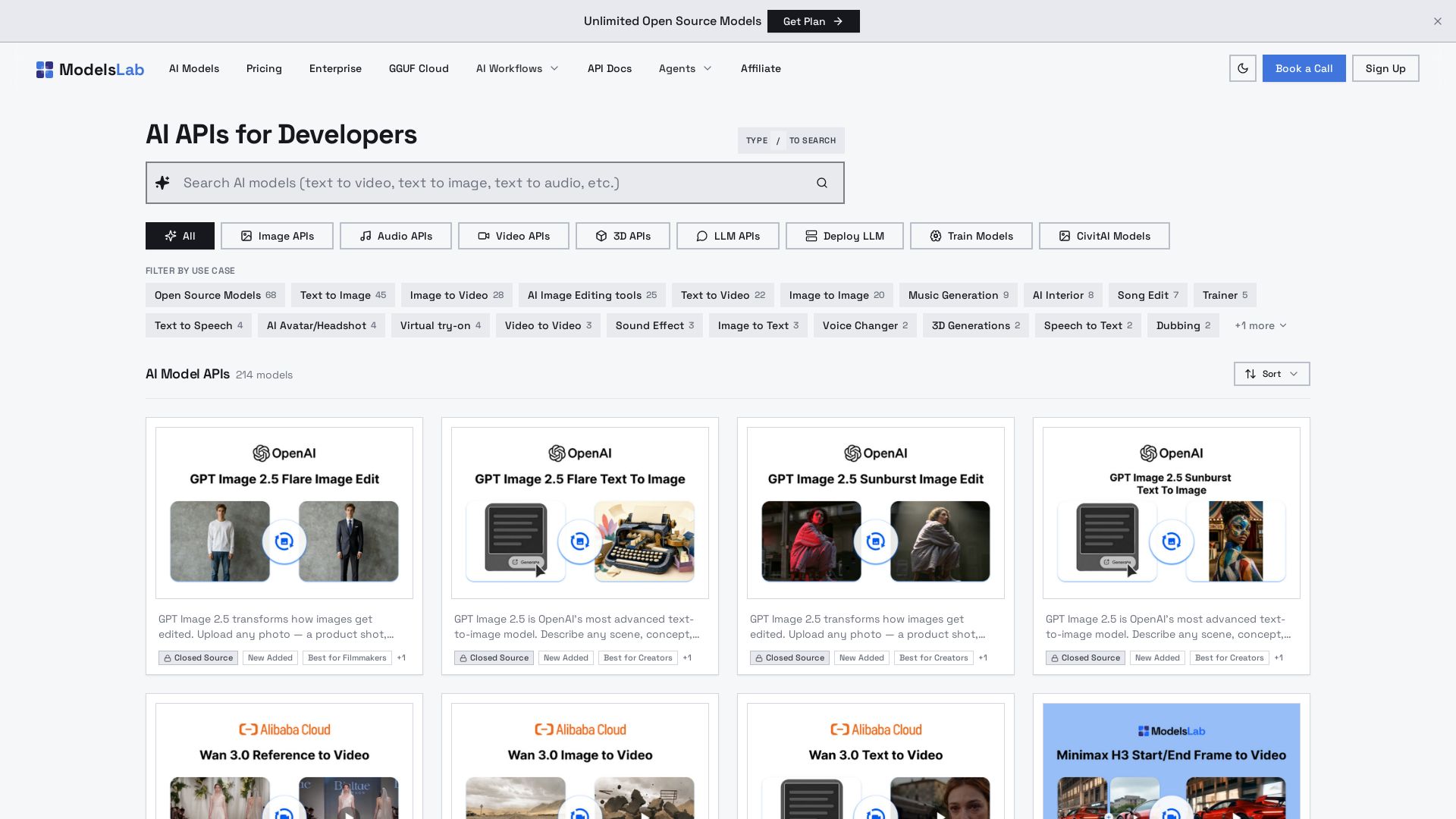The height and width of the screenshot is (819, 1456).
Task: Click the Sign Up button
Action: click(1385, 68)
